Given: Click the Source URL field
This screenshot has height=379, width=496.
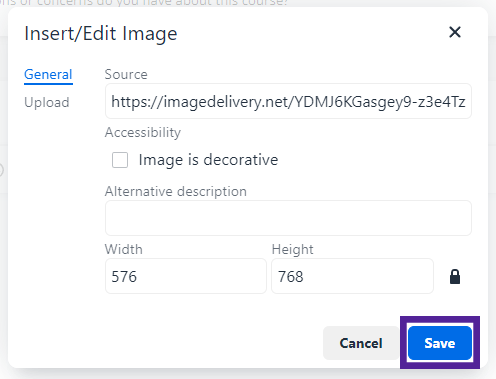Looking at the screenshot, I should tap(288, 101).
